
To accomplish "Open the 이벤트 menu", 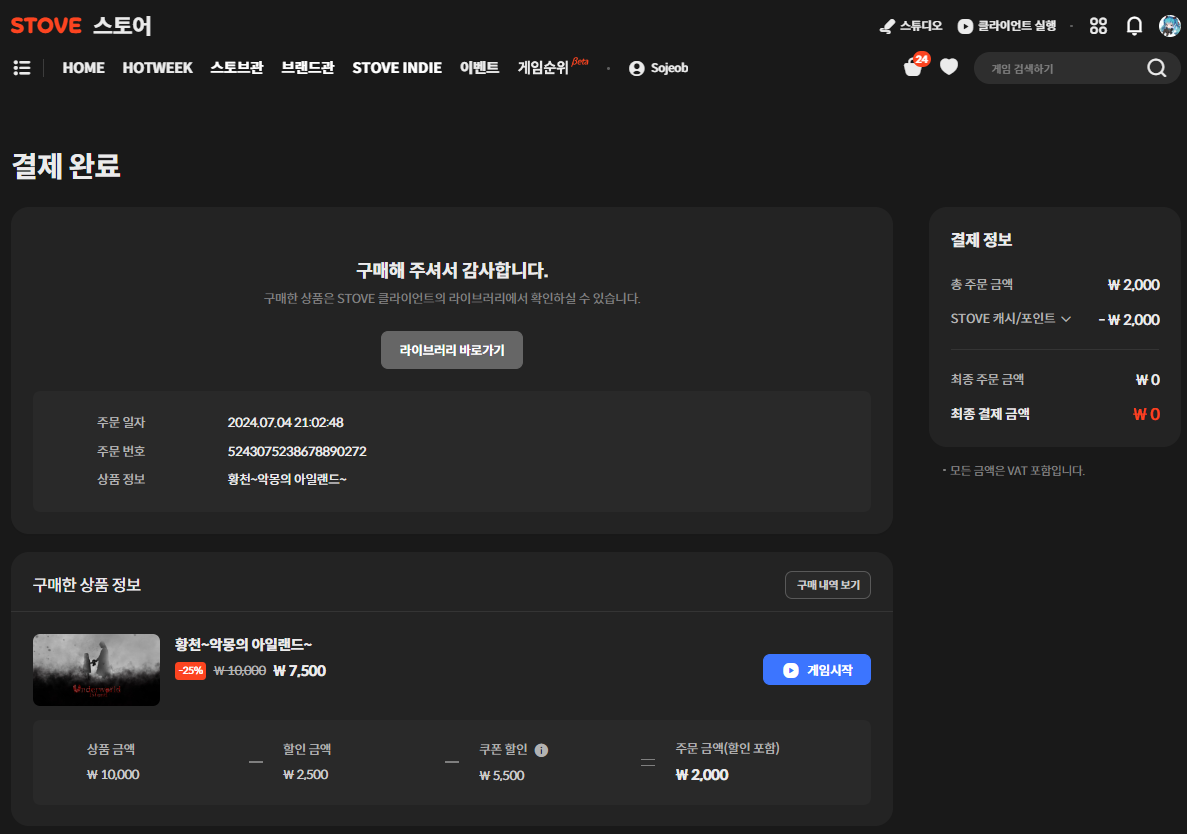I will coord(480,68).
